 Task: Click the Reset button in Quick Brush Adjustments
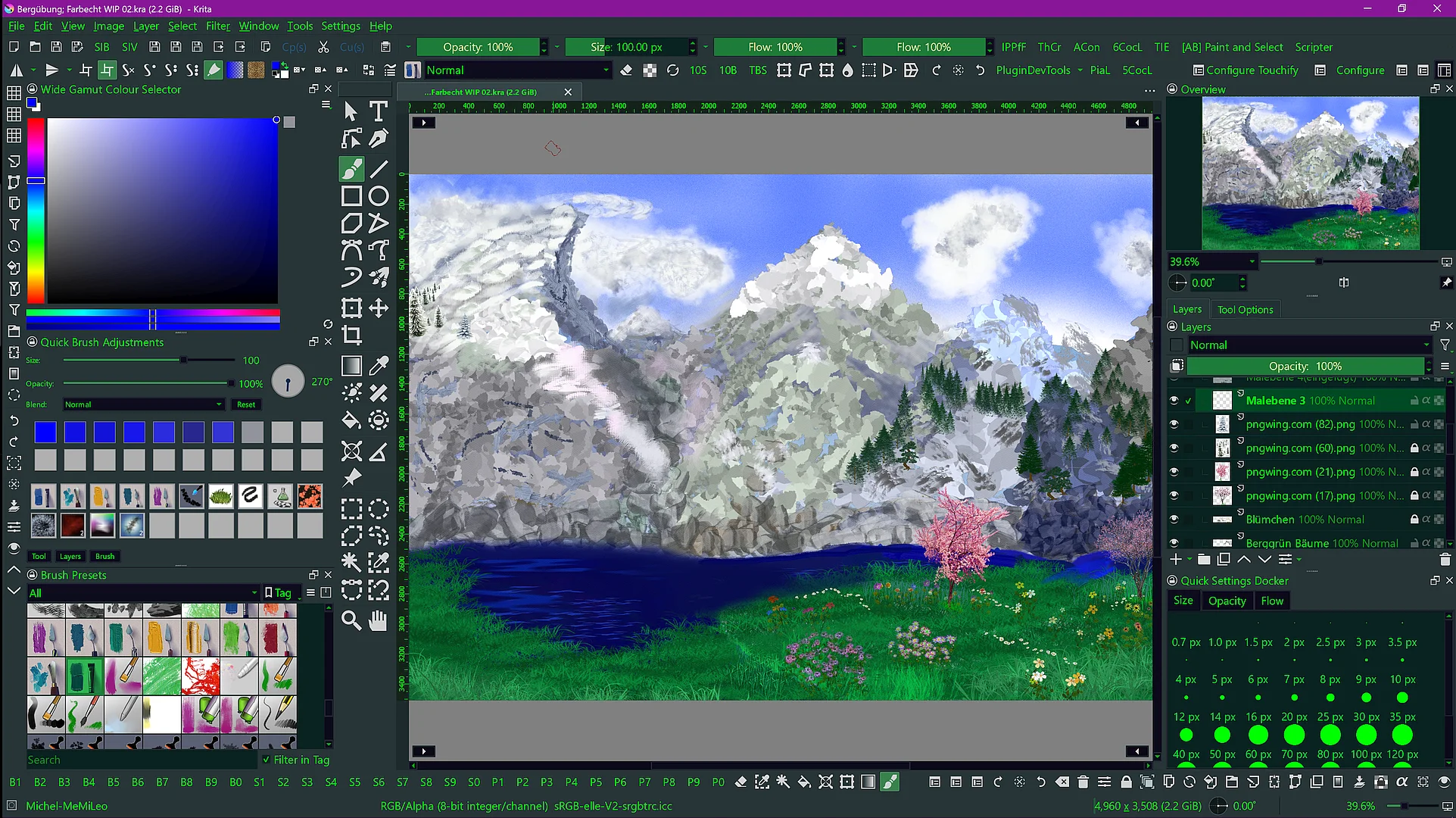[x=246, y=404]
